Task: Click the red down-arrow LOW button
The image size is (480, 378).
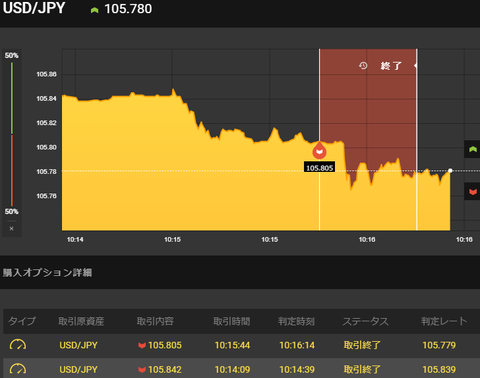Action: tap(472, 191)
